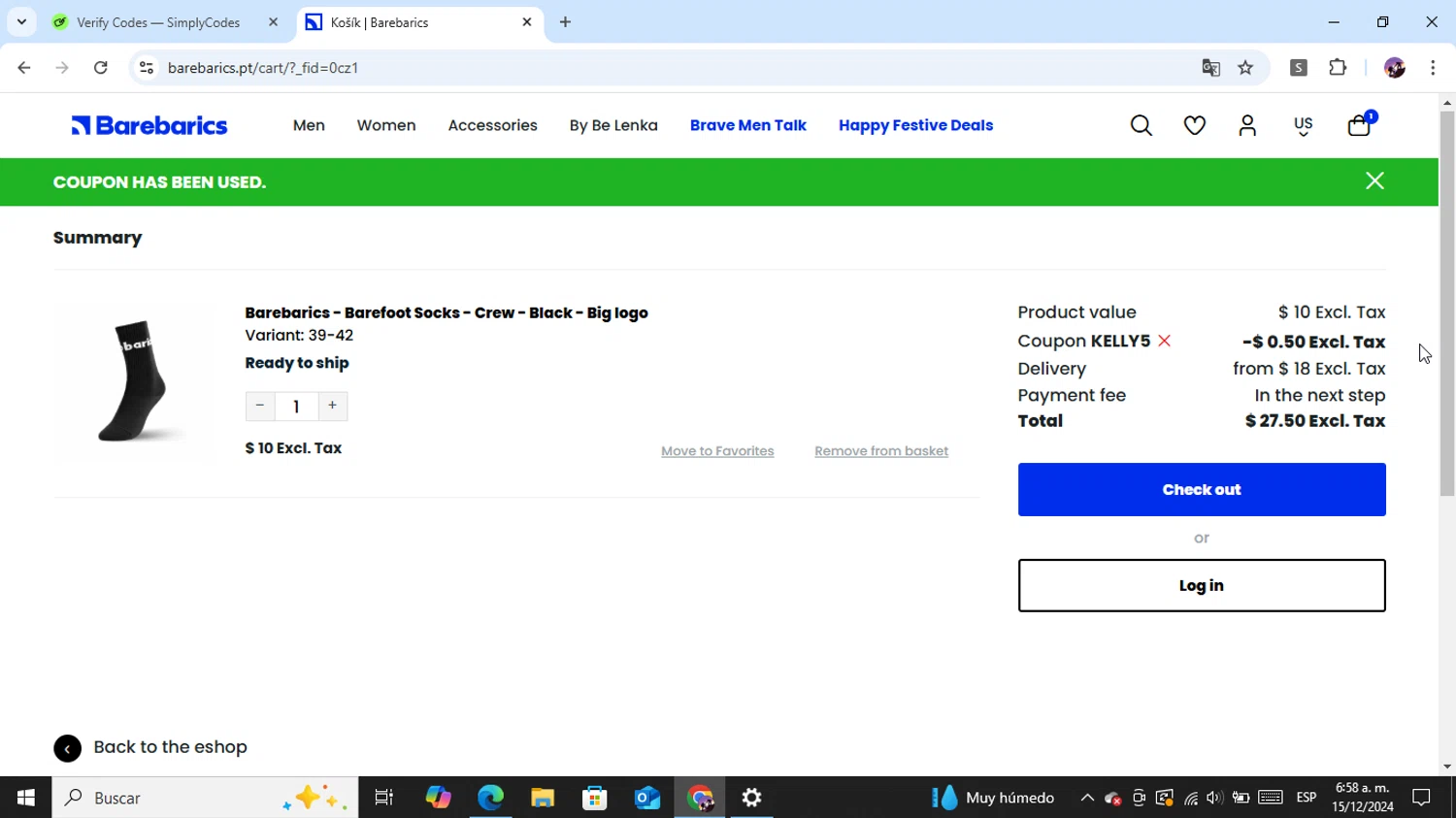
Task: Select the quantity input field
Action: (296, 406)
